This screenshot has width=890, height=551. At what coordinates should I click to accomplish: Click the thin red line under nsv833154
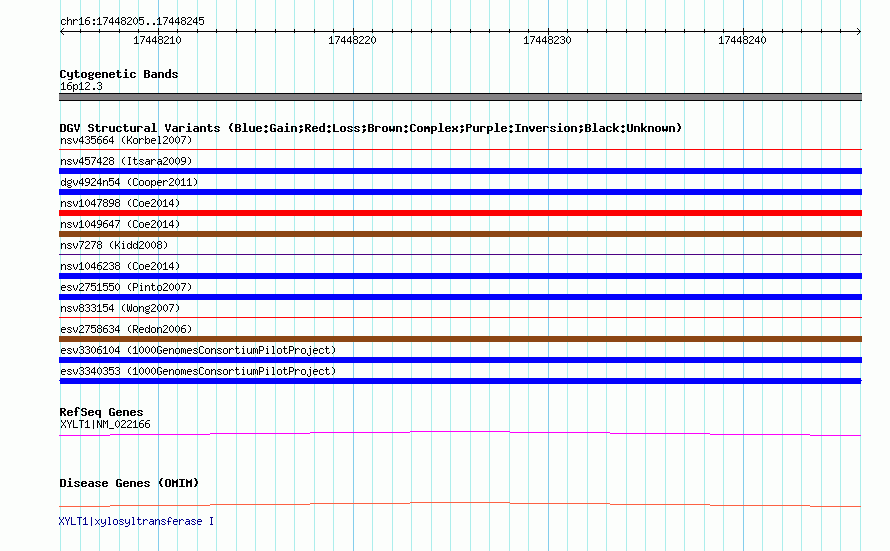[x=460, y=318]
